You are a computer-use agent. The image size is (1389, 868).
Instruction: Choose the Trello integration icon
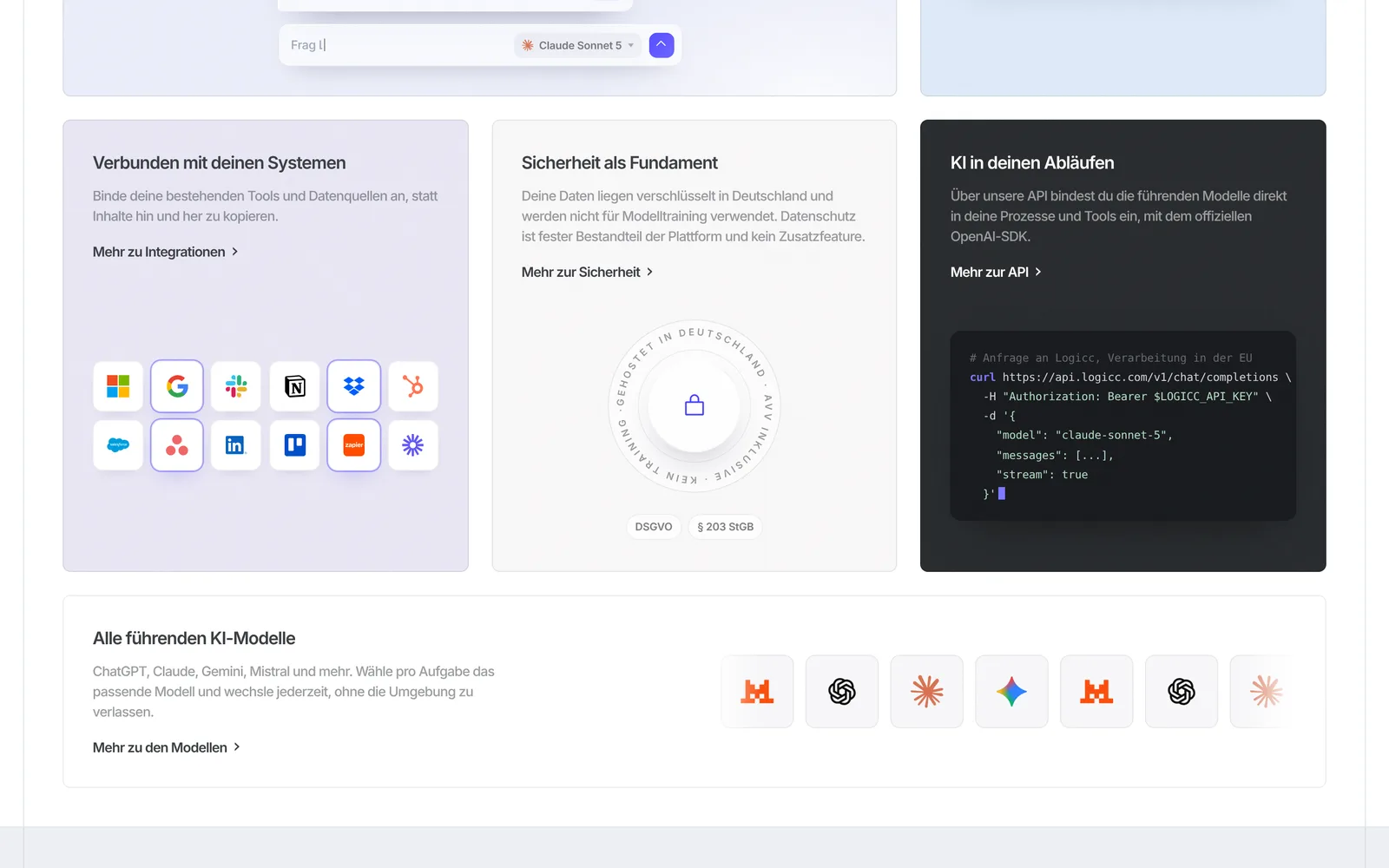[x=295, y=445]
